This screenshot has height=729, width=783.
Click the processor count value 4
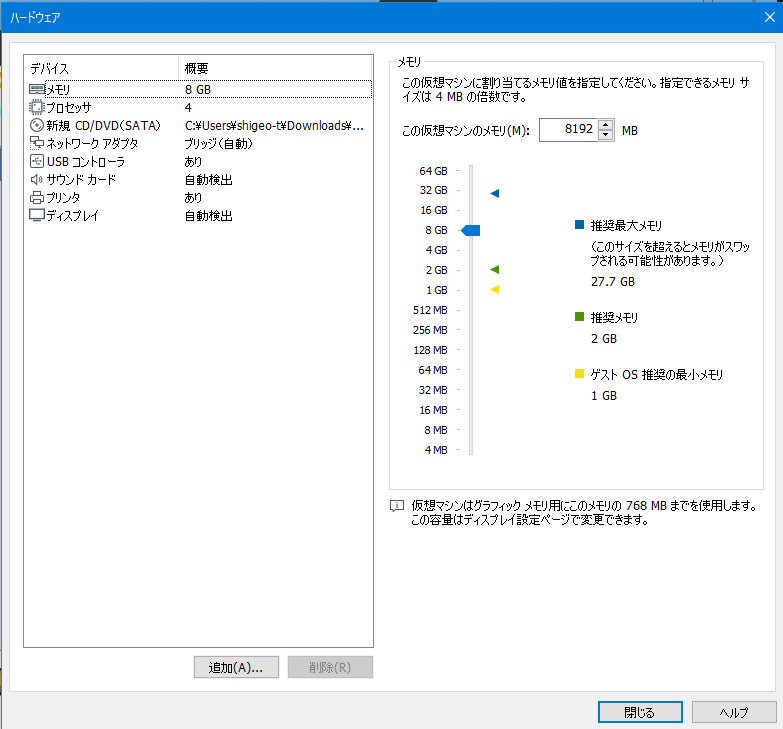pyautogui.click(x=188, y=107)
